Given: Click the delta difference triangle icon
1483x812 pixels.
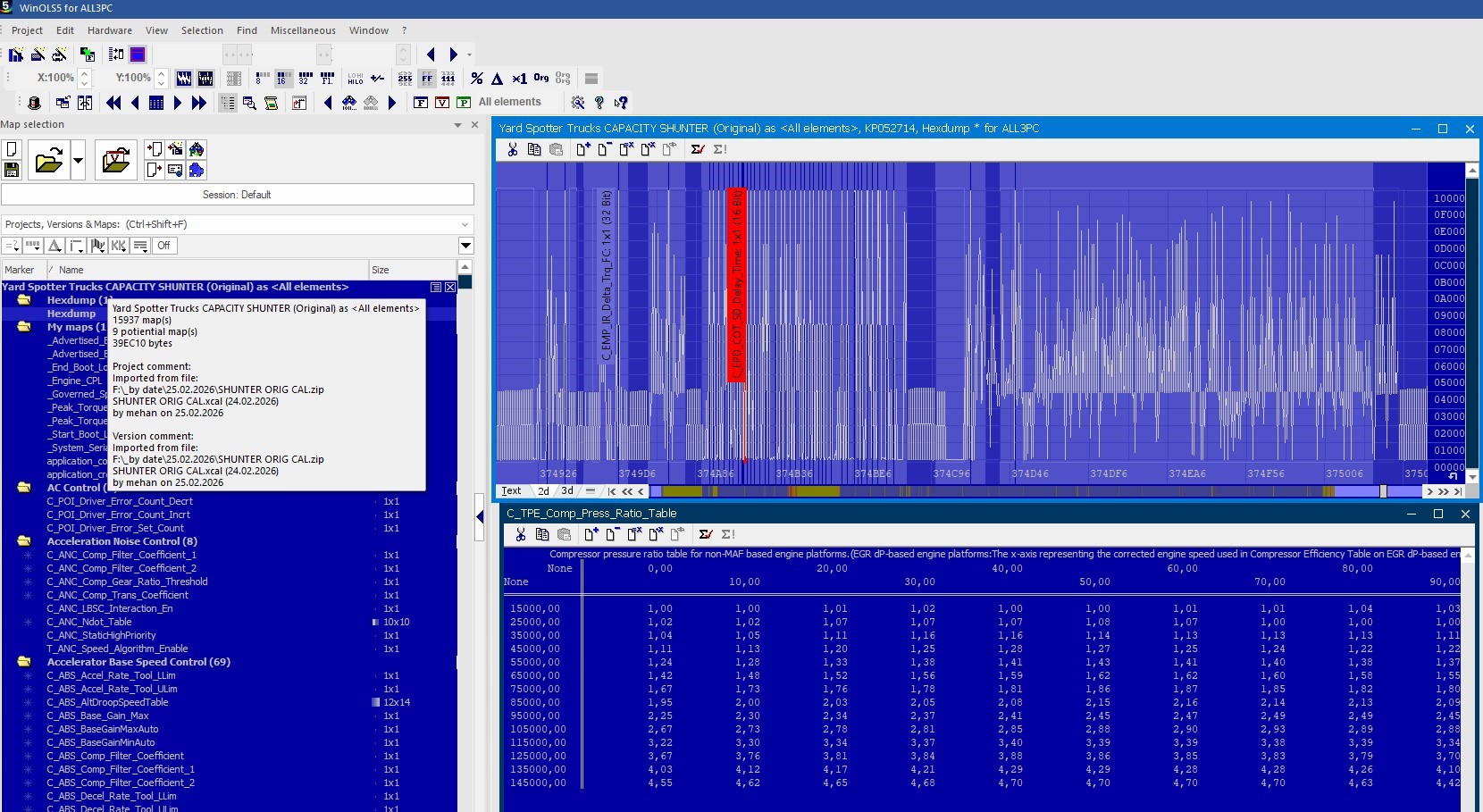Looking at the screenshot, I should point(498,79).
